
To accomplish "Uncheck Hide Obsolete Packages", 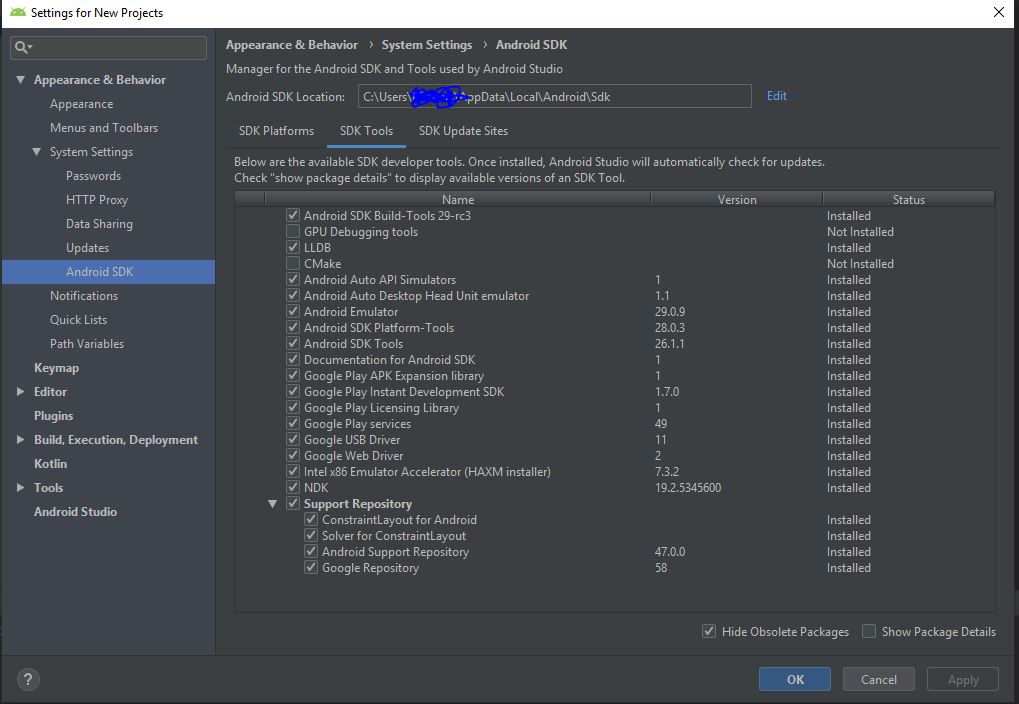I will (x=709, y=631).
